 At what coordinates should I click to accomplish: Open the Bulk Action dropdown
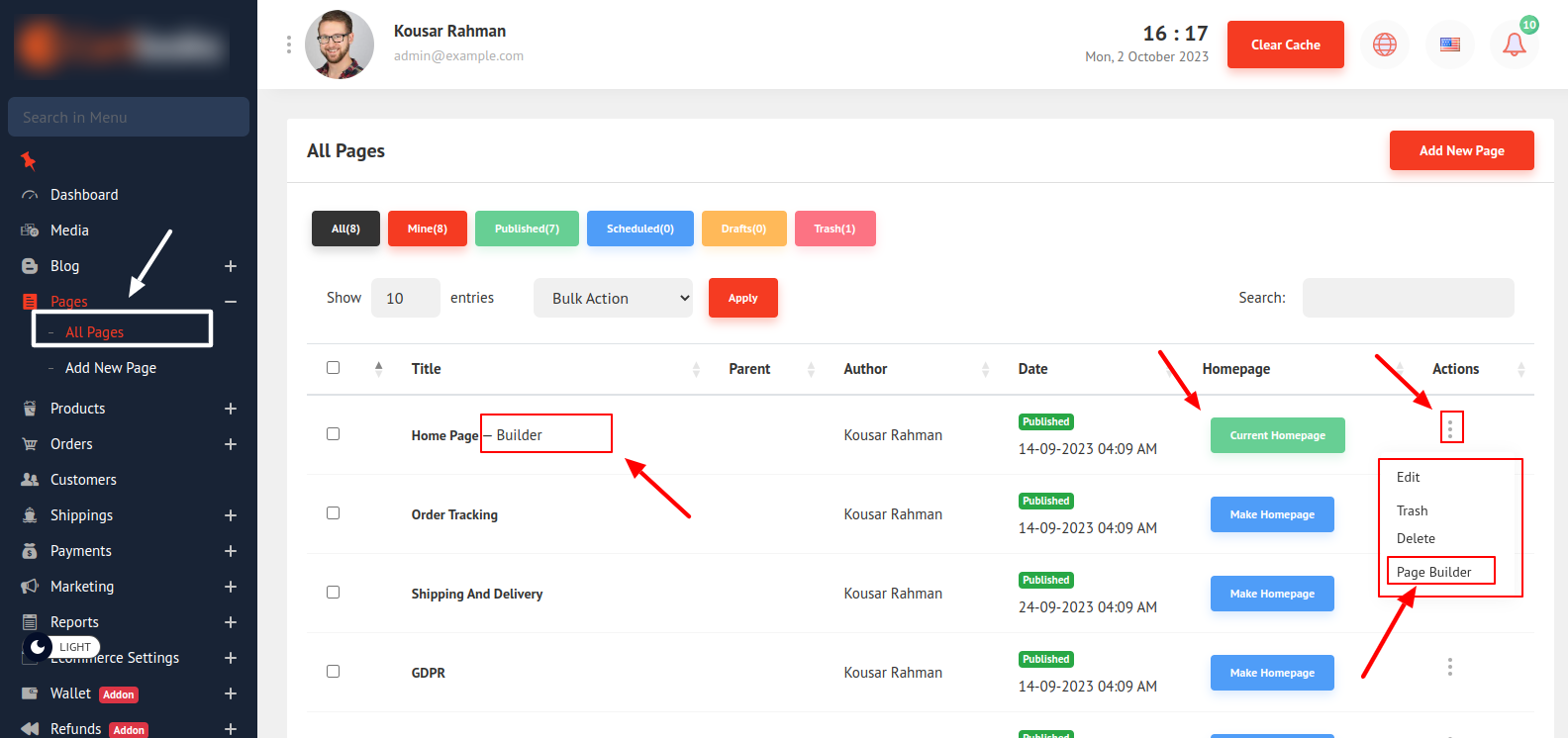tap(613, 298)
